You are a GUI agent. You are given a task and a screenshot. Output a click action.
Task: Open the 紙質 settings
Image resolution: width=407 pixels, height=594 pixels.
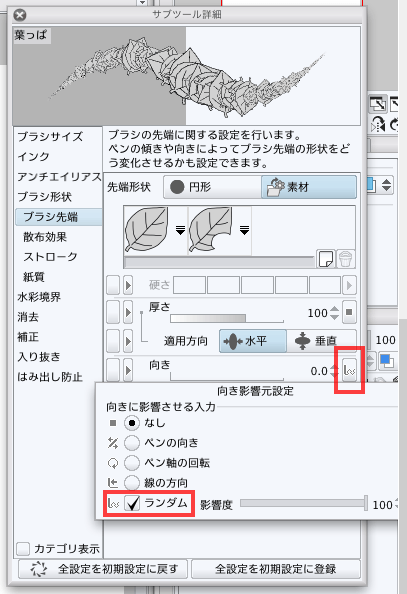point(33,277)
